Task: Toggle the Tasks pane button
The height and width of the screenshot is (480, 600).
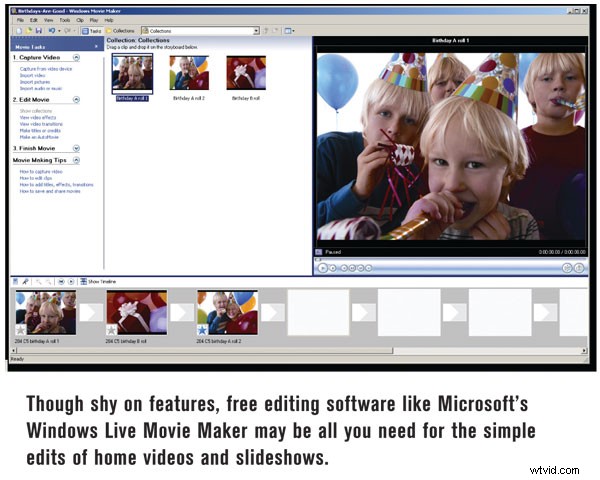Action: [x=92, y=31]
